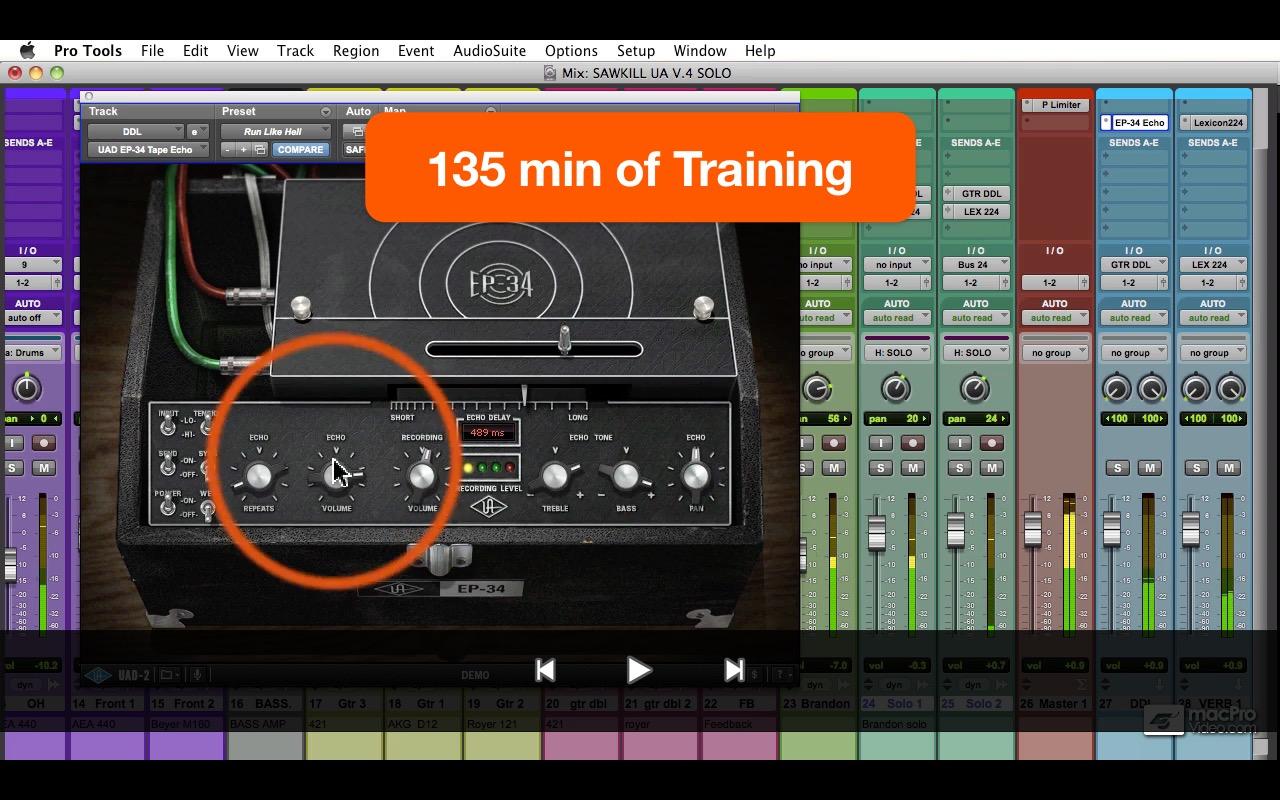1280x800 pixels.
Task: Adjust the Echo Volume knob
Action: tap(337, 476)
